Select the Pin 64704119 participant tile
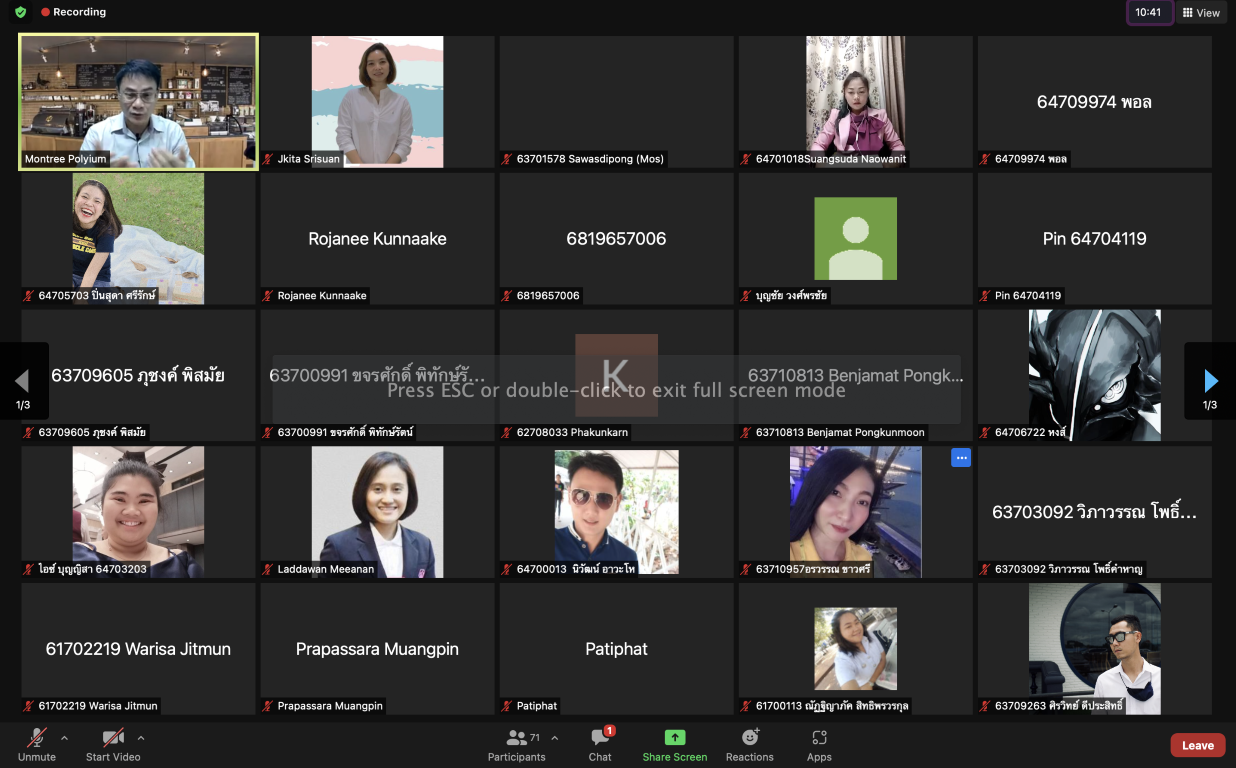 click(x=1095, y=238)
